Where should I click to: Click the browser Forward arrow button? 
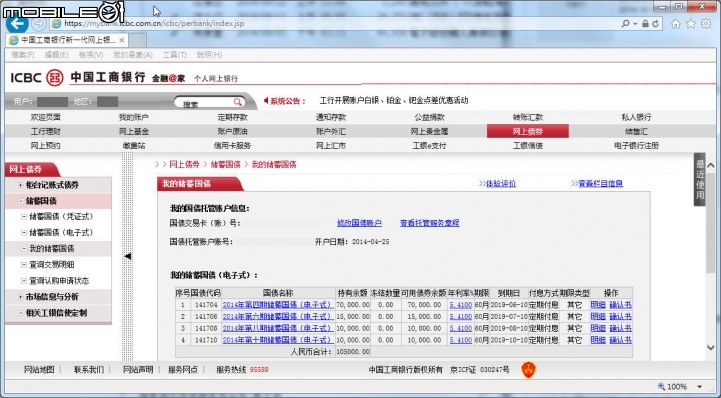click(39, 24)
